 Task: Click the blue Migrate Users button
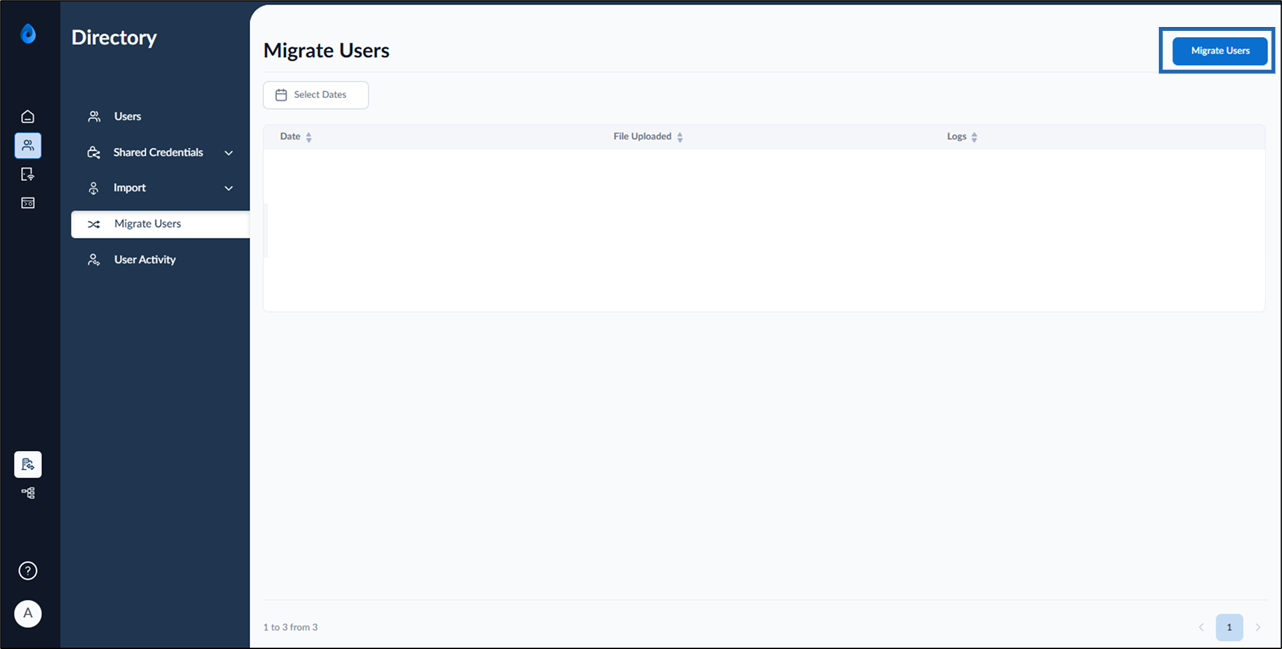[1220, 51]
